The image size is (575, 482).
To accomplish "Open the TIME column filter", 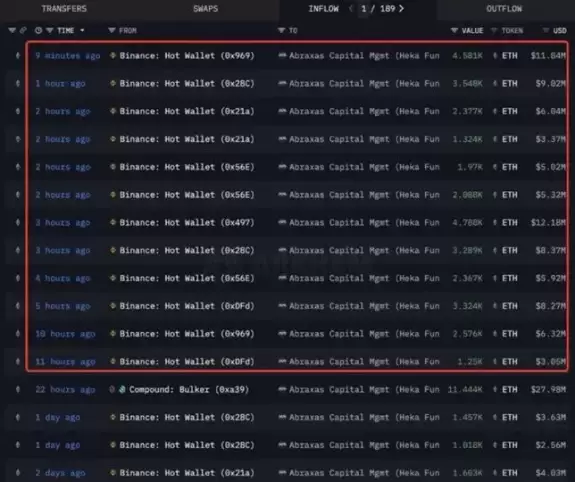I will click(50, 30).
